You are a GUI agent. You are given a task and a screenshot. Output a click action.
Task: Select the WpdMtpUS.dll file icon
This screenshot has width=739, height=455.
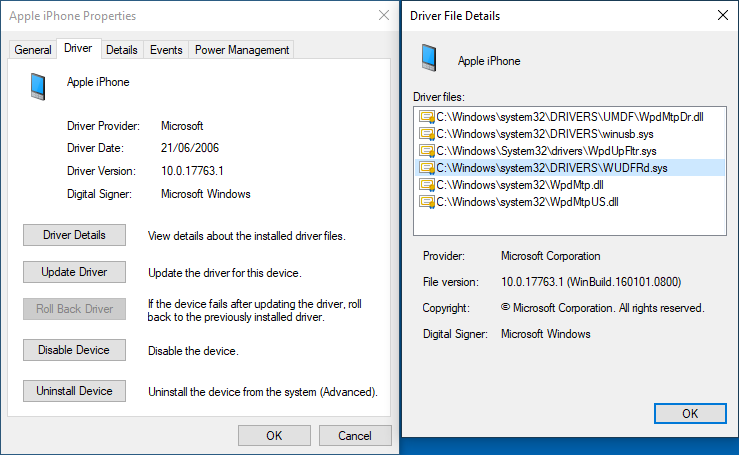427,202
